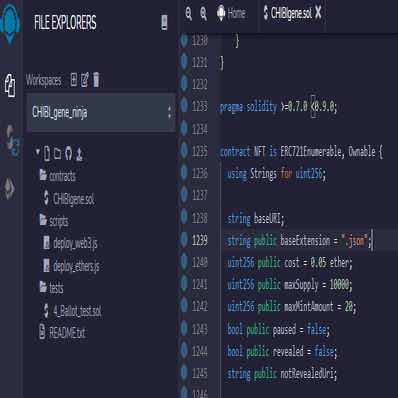
Task: Toggle breakpoint on line 1231
Action: point(184,62)
